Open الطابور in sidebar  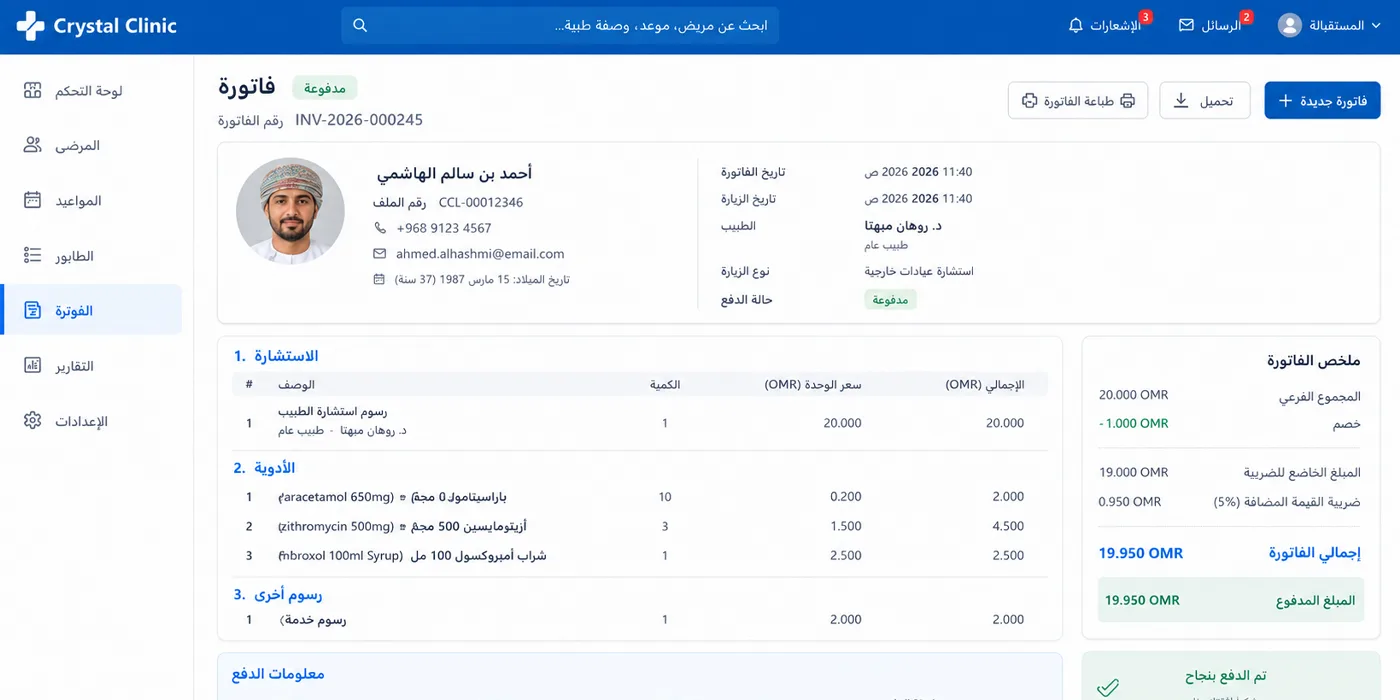pyautogui.click(x=92, y=256)
